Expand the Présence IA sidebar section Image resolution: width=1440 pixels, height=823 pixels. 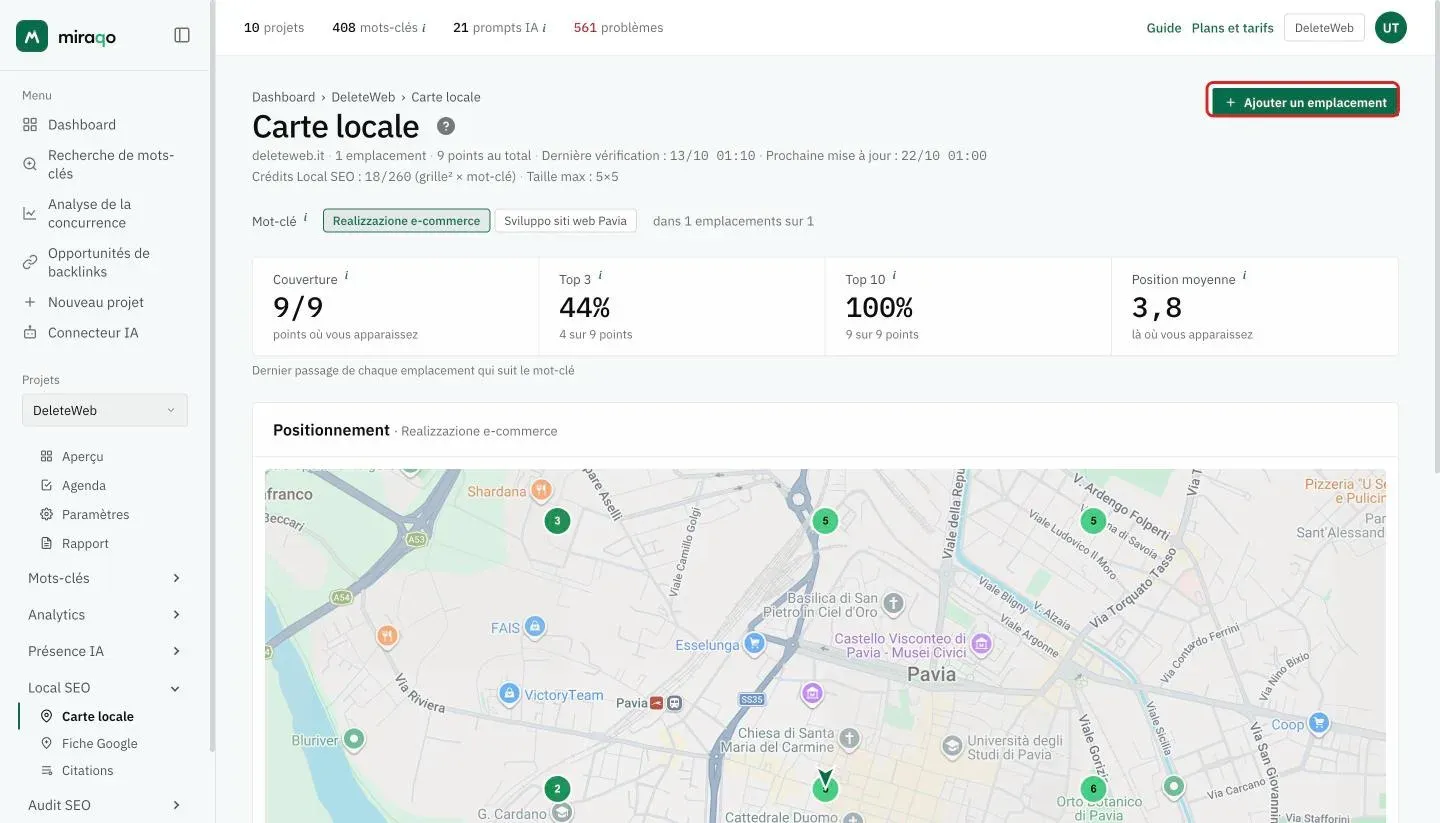coord(105,651)
